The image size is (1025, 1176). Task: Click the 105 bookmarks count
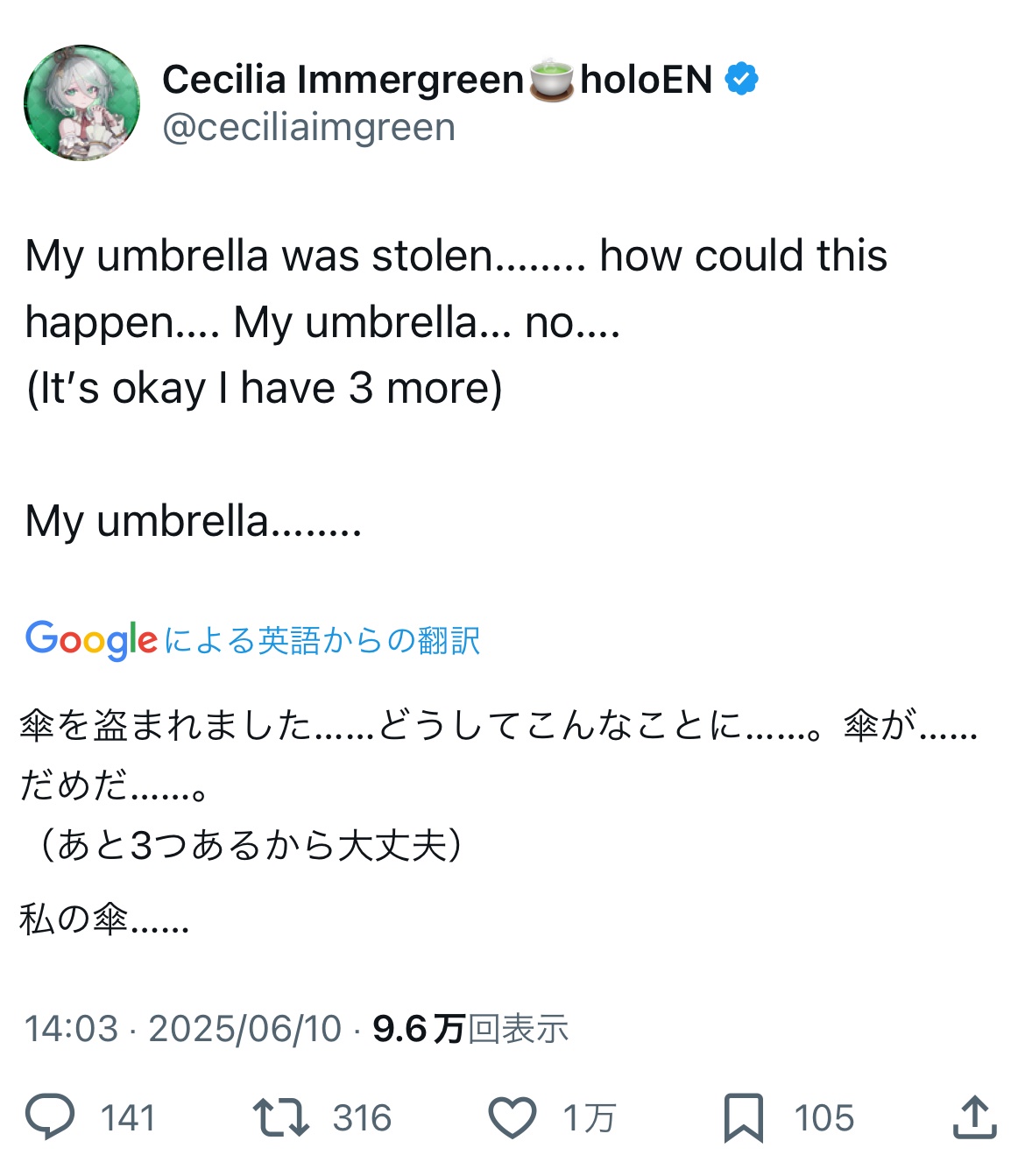[824, 1118]
